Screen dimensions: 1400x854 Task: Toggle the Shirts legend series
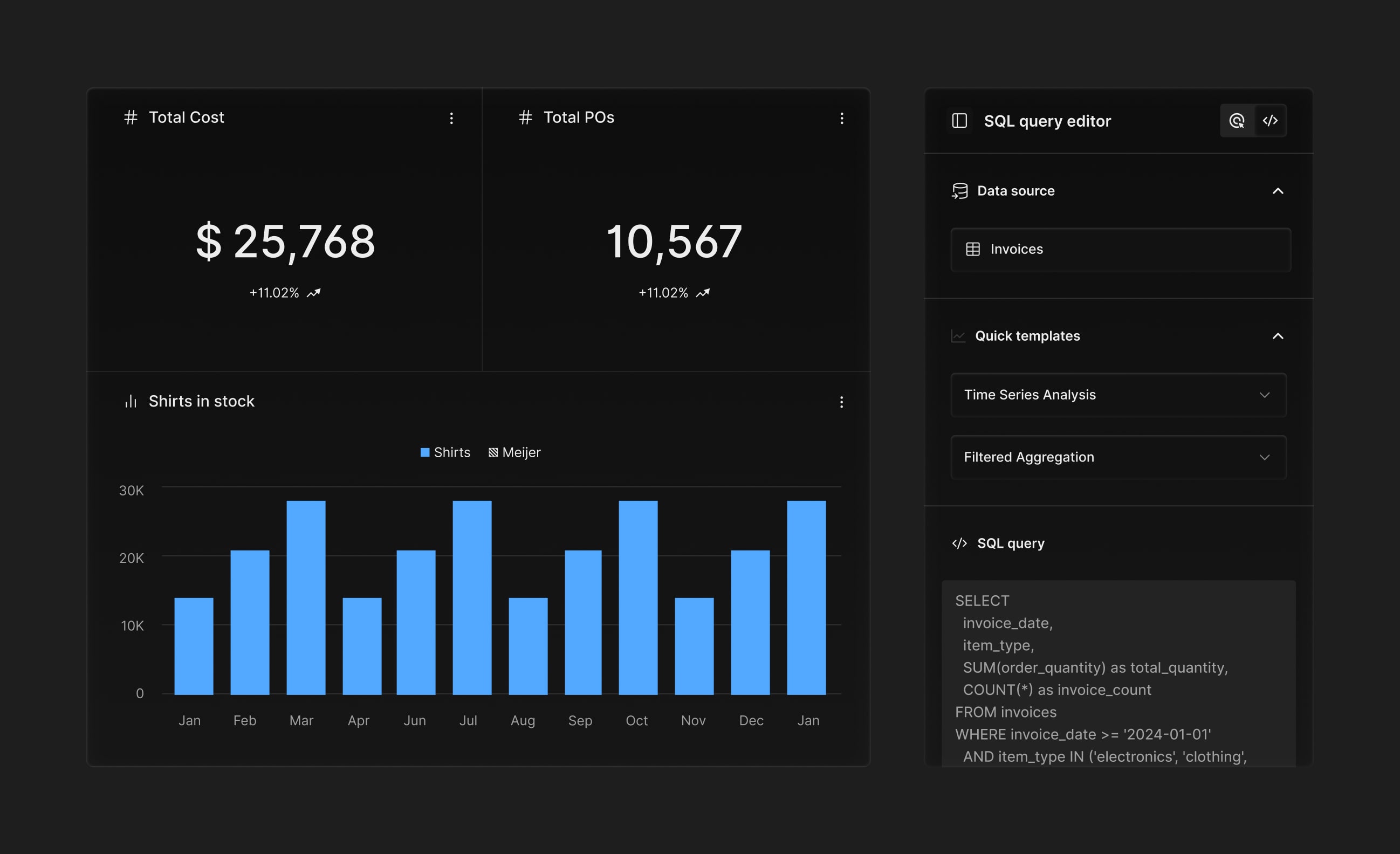coord(445,452)
